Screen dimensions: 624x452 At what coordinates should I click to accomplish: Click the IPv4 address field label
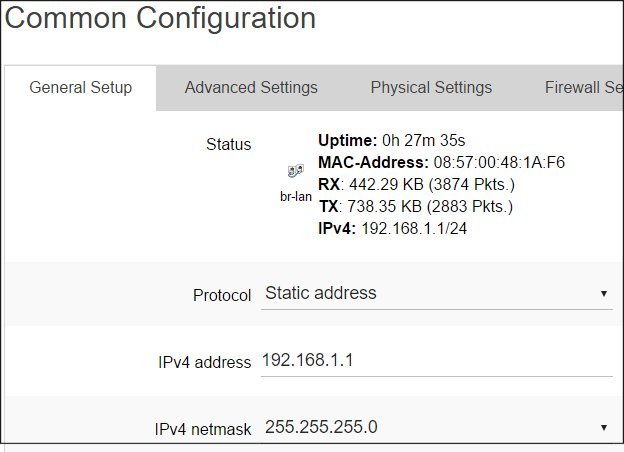click(x=205, y=362)
